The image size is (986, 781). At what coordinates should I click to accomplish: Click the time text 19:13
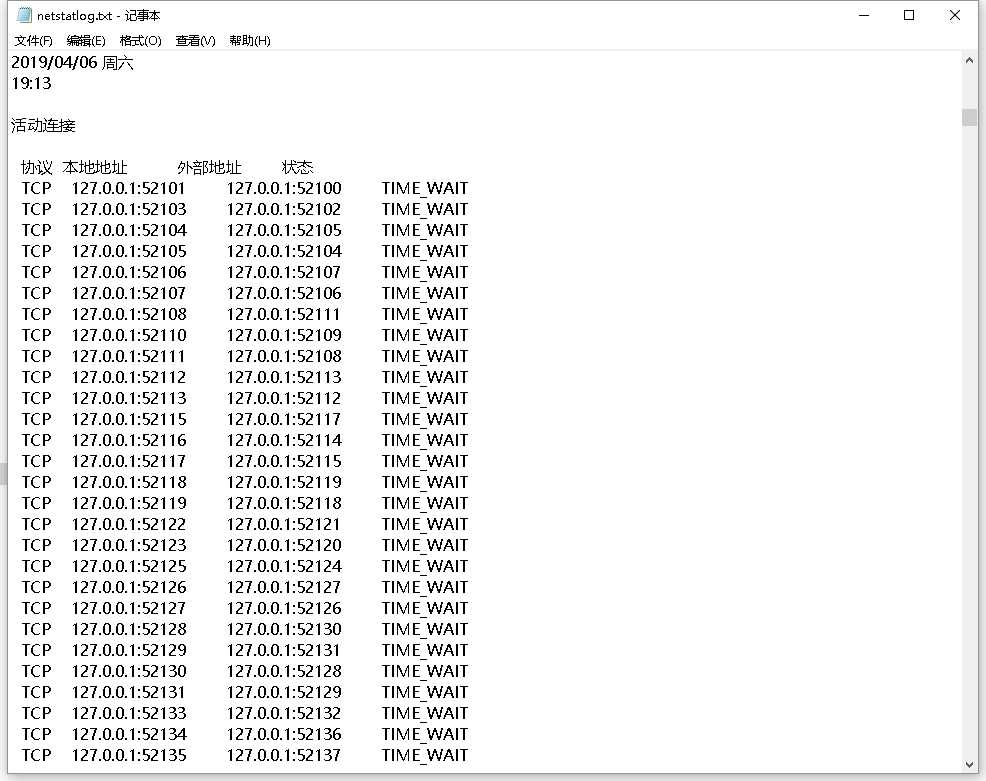coord(31,84)
